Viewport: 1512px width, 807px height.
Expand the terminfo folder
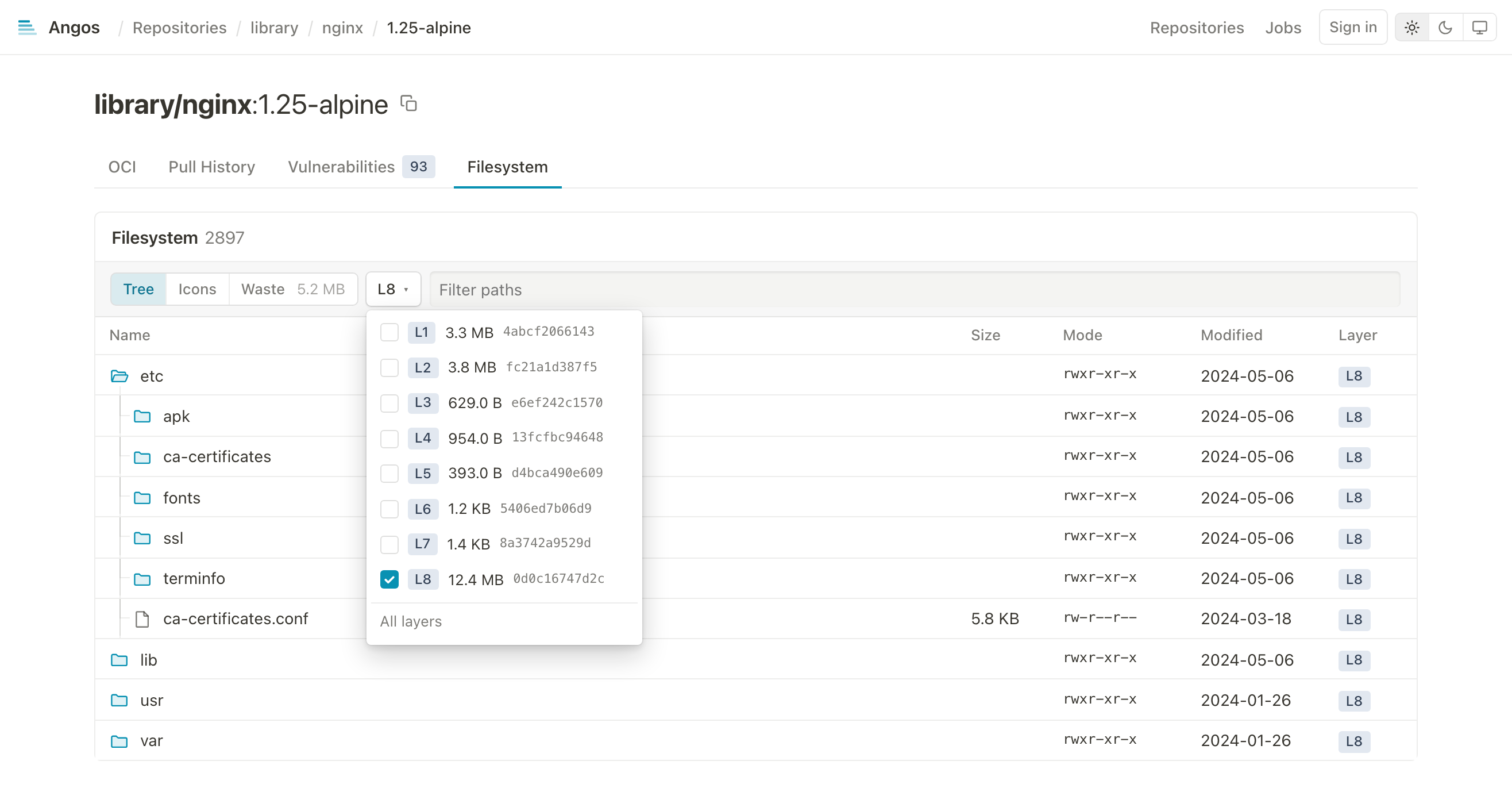pyautogui.click(x=756, y=579)
